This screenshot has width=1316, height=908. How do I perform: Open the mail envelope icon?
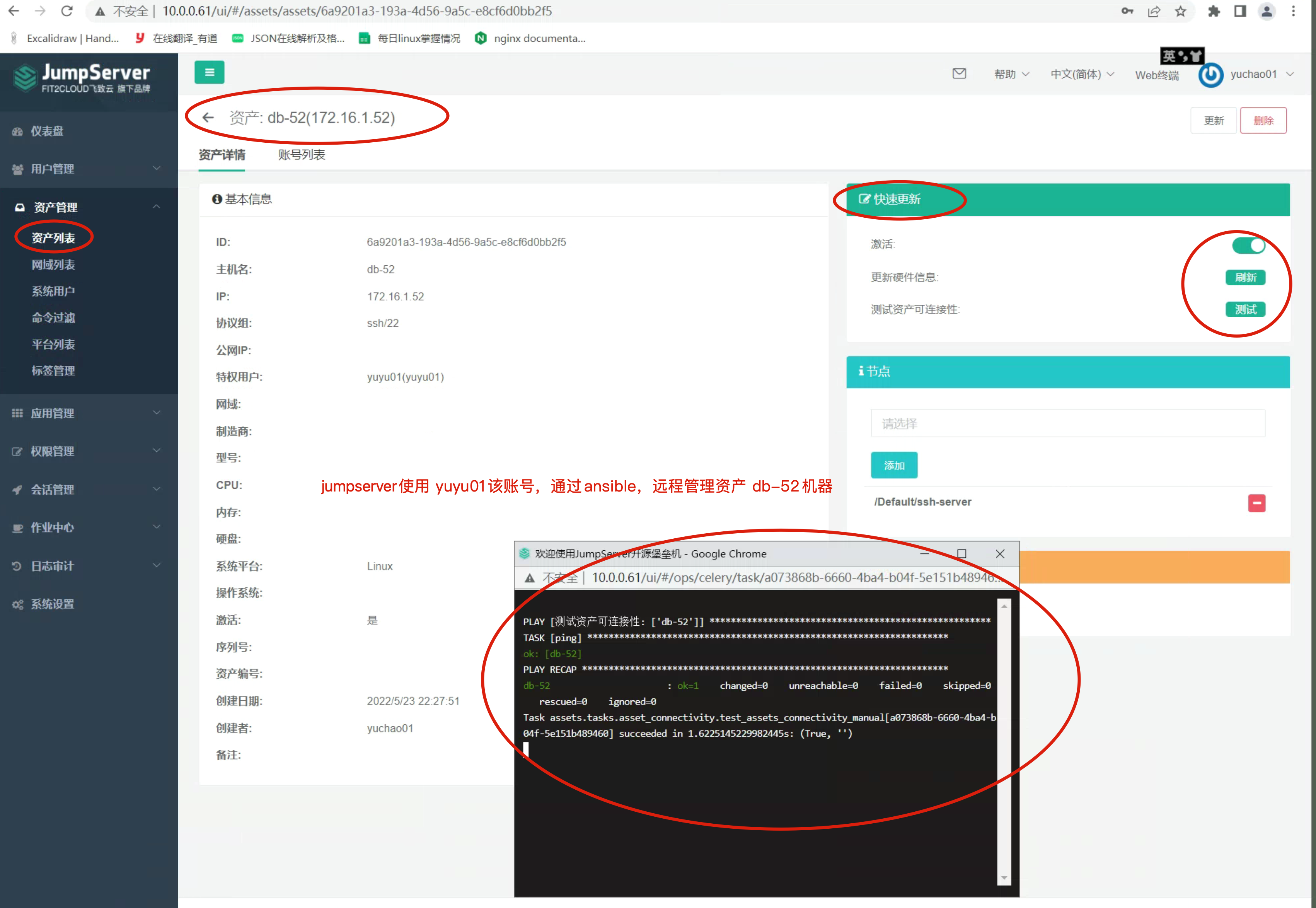coord(959,73)
